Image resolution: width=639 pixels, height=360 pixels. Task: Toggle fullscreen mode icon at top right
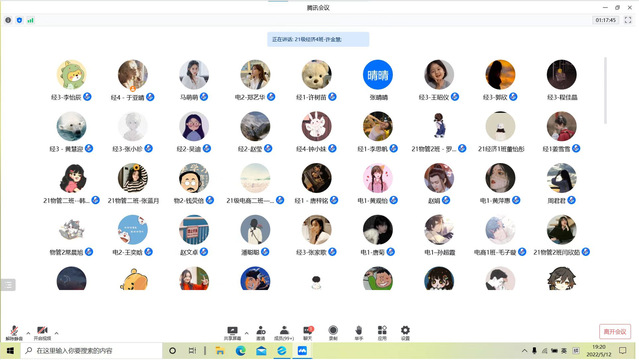tap(628, 20)
